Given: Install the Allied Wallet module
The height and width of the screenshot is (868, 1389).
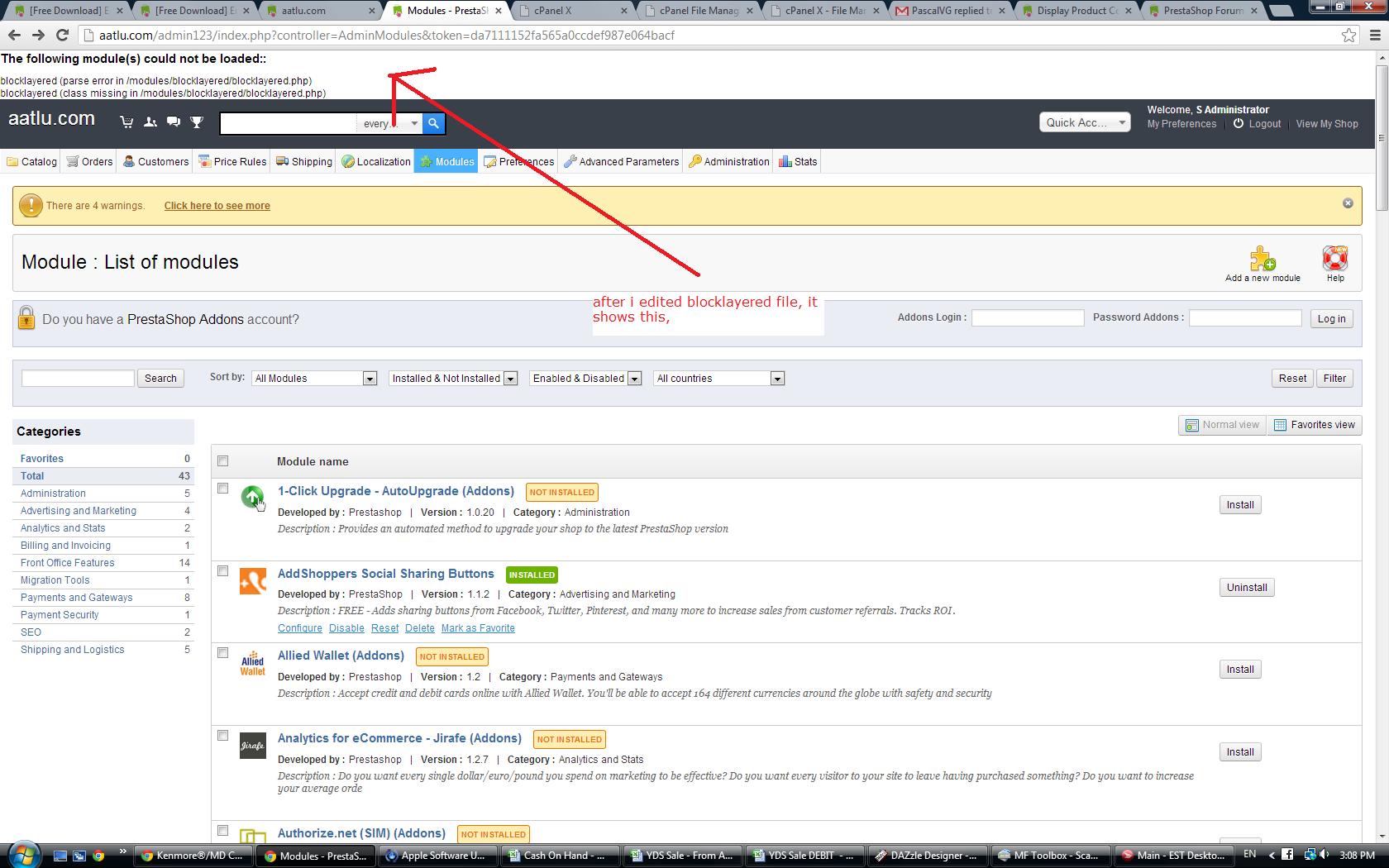Looking at the screenshot, I should [x=1240, y=670].
